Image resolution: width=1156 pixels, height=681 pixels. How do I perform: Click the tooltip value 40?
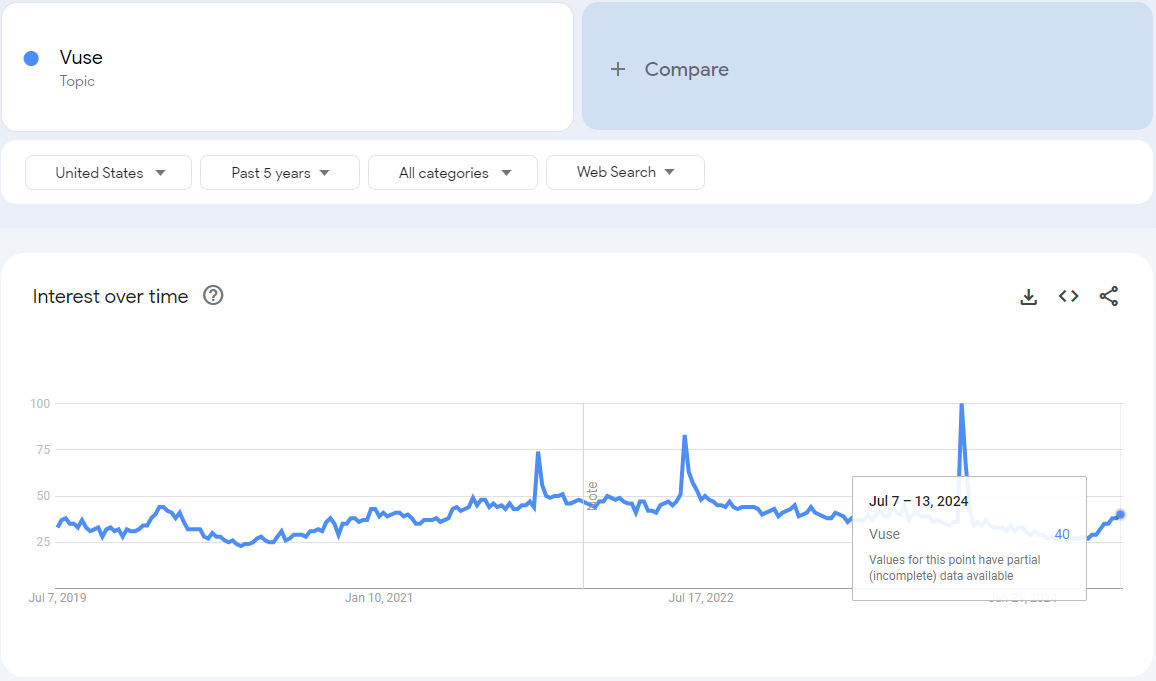point(1062,534)
